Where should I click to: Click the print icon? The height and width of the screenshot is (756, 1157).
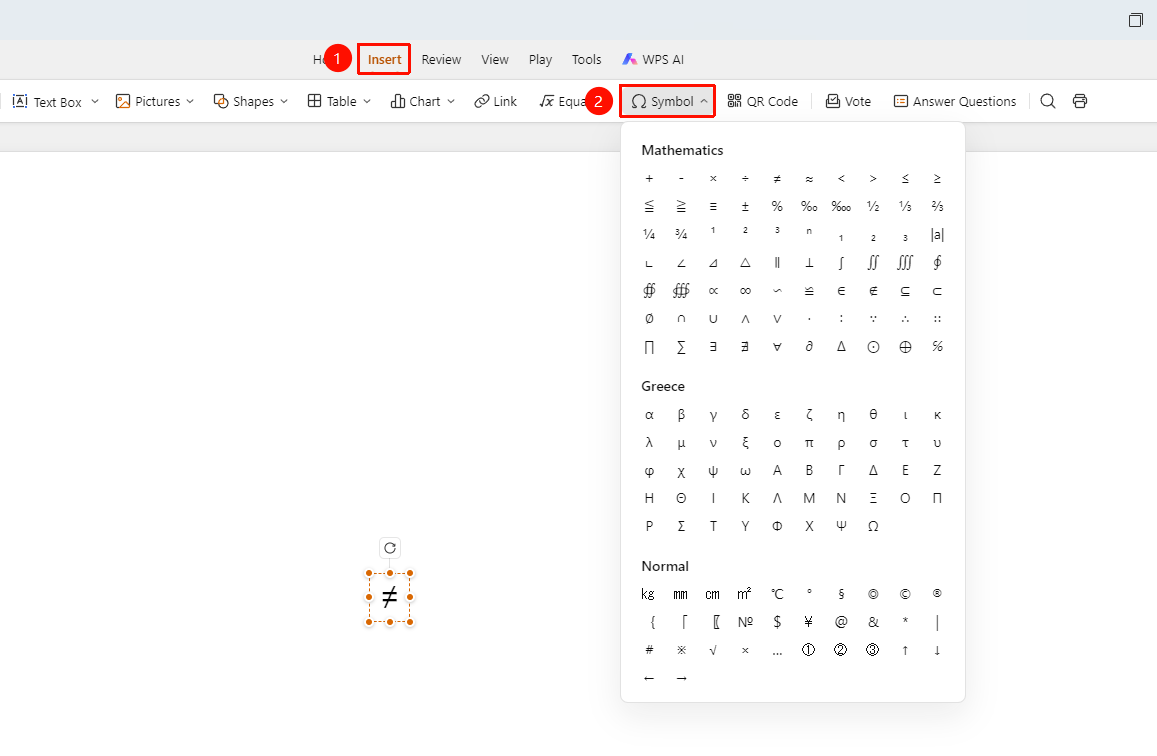pyautogui.click(x=1080, y=101)
